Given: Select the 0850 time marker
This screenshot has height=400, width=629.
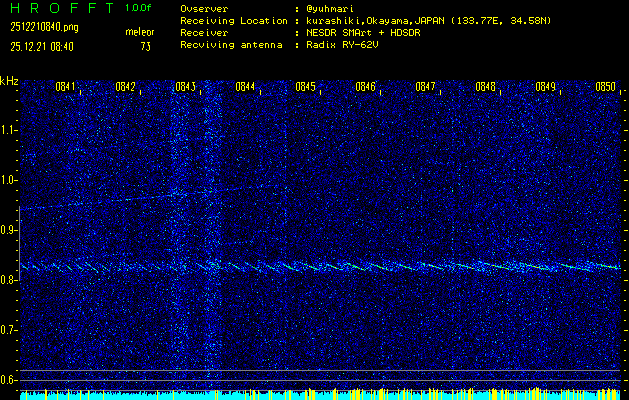Looking at the screenshot, I should 605,87.
